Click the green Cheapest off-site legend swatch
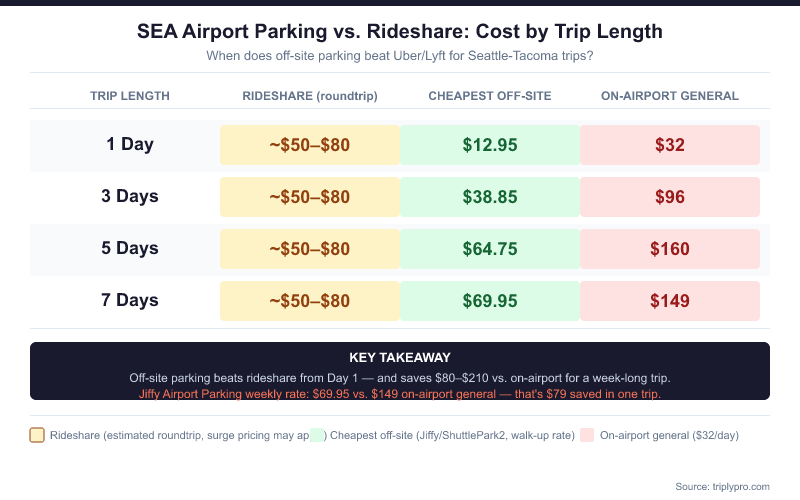This screenshot has width=800, height=500. (318, 435)
